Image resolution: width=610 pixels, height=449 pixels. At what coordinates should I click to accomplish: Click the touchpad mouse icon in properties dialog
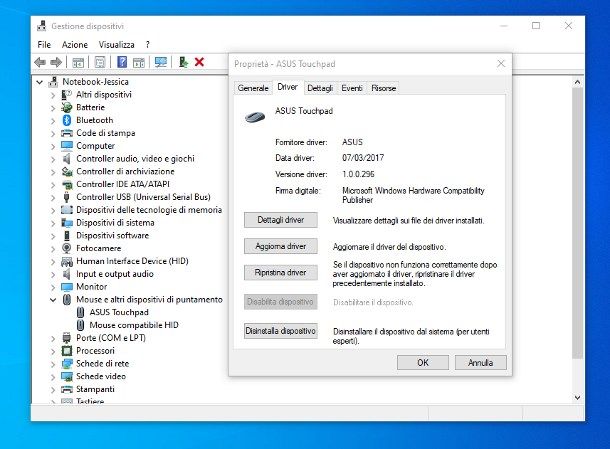[255, 117]
